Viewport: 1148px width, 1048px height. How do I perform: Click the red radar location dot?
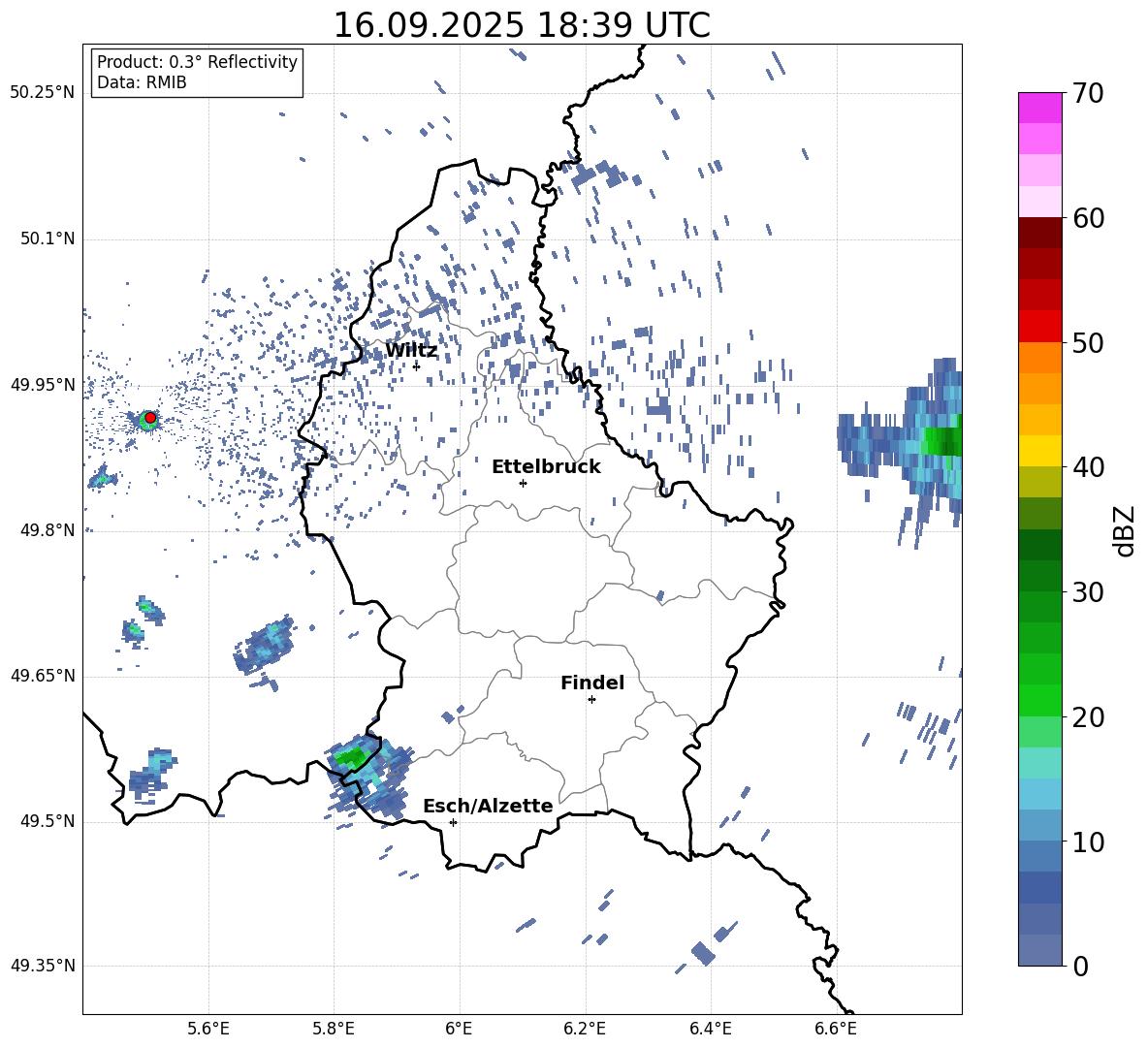tap(150, 418)
